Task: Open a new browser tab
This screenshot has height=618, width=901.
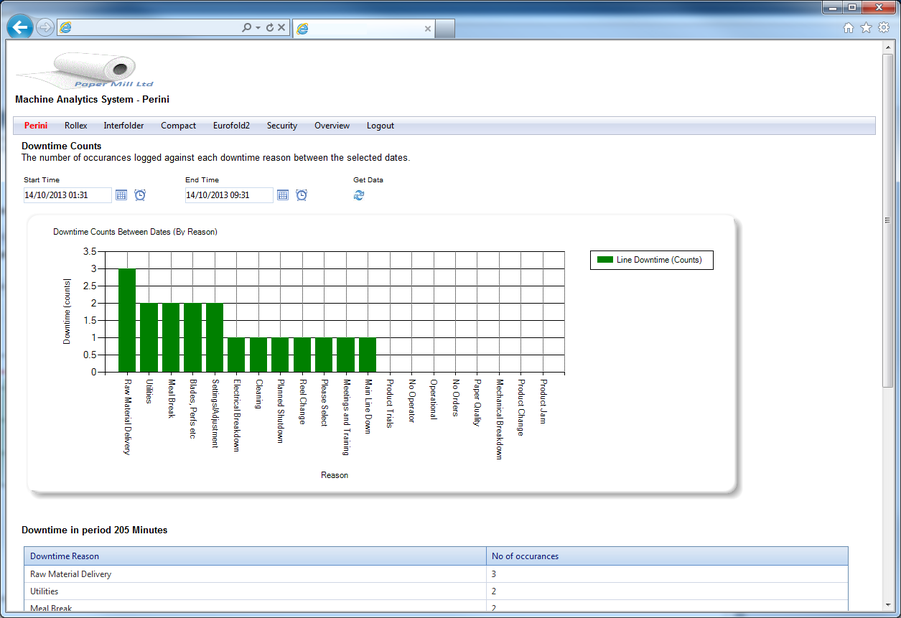Action: 445,29
